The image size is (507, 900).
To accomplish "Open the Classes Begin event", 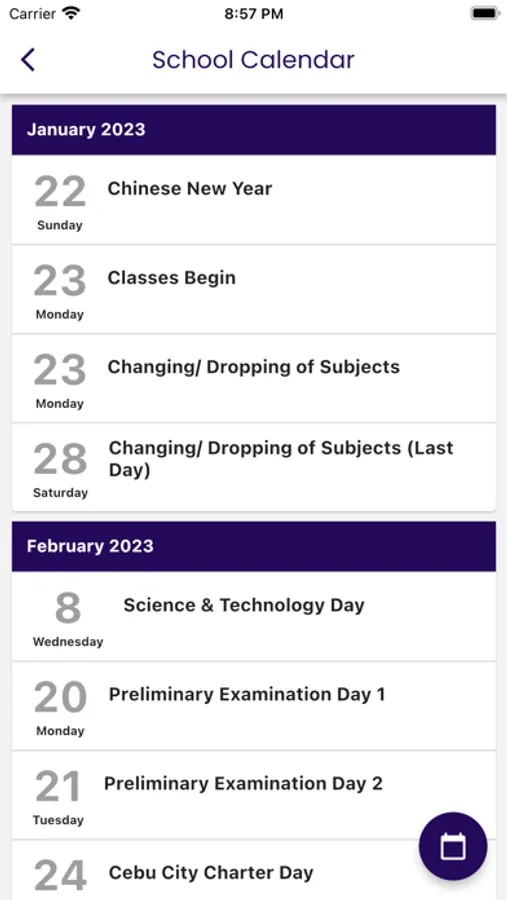I will pos(254,289).
